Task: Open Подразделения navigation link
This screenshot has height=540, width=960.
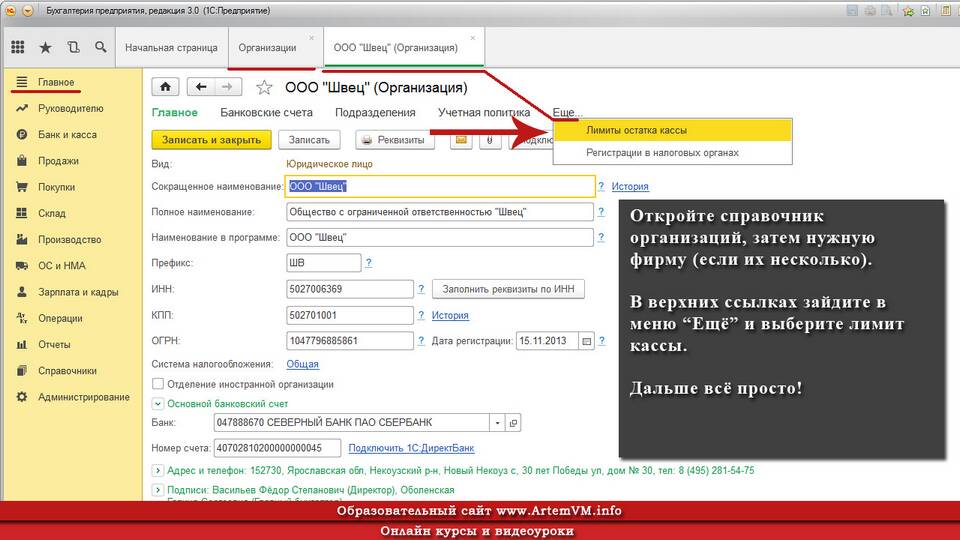Action: [375, 113]
